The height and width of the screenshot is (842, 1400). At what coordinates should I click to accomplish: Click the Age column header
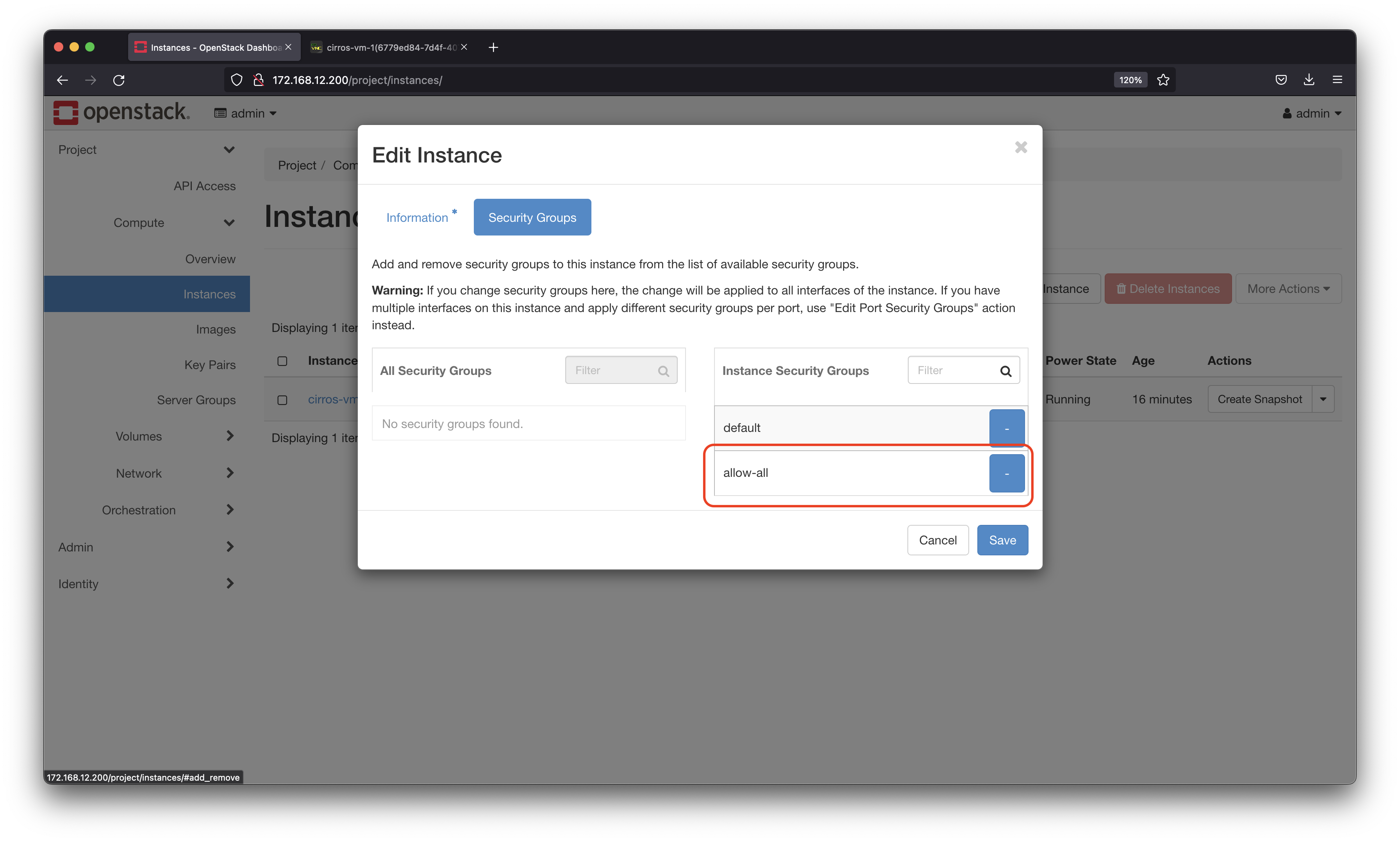[x=1143, y=361]
